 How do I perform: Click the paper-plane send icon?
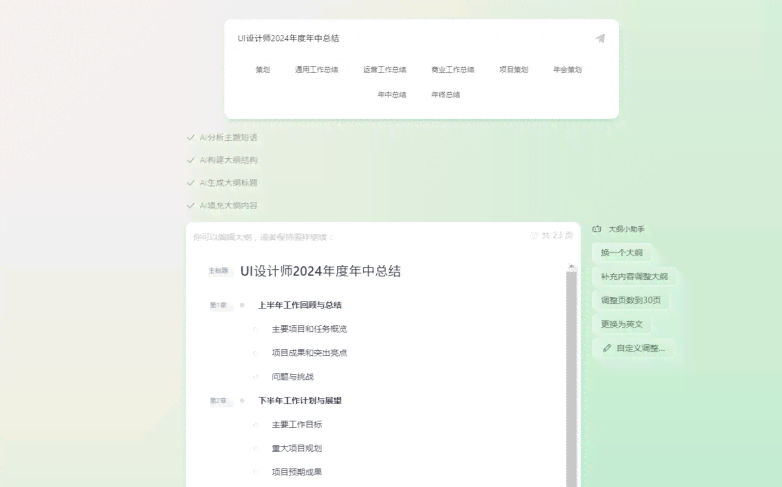click(x=600, y=38)
